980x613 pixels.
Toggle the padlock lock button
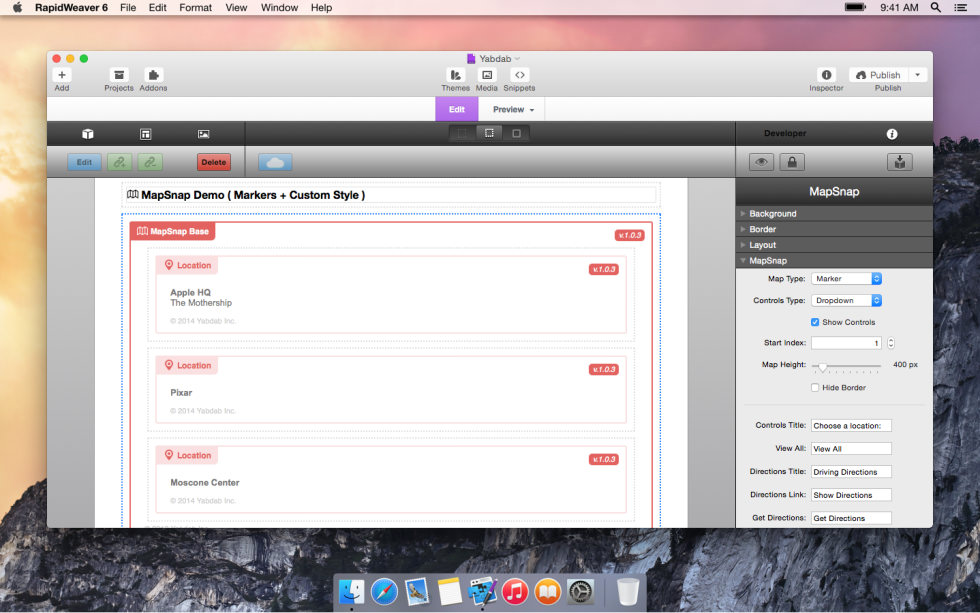tap(792, 162)
